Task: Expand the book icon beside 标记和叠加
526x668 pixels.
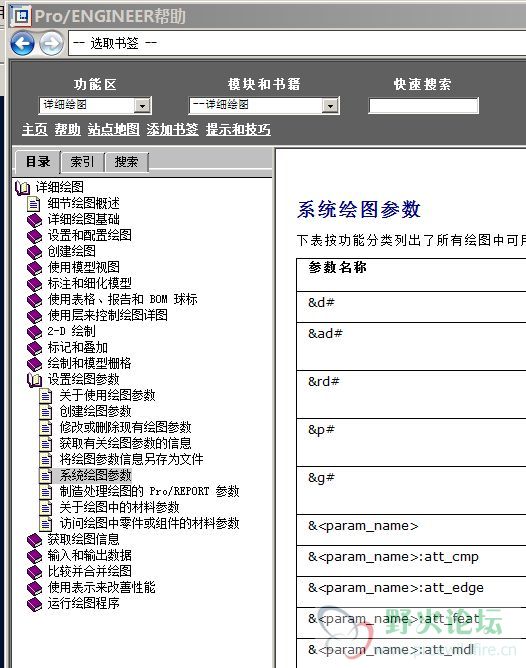Action: tap(34, 348)
